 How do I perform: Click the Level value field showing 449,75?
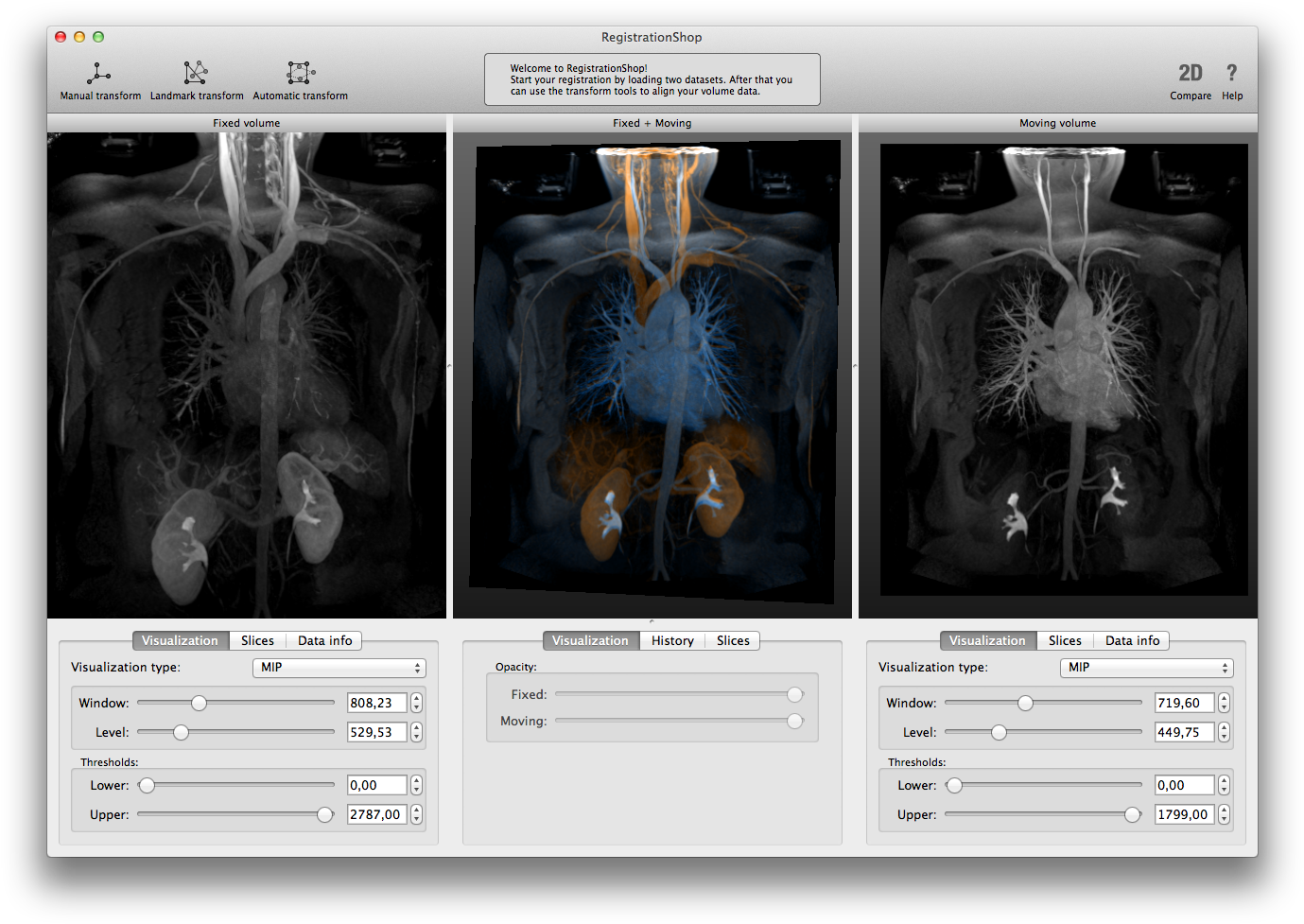1184,732
